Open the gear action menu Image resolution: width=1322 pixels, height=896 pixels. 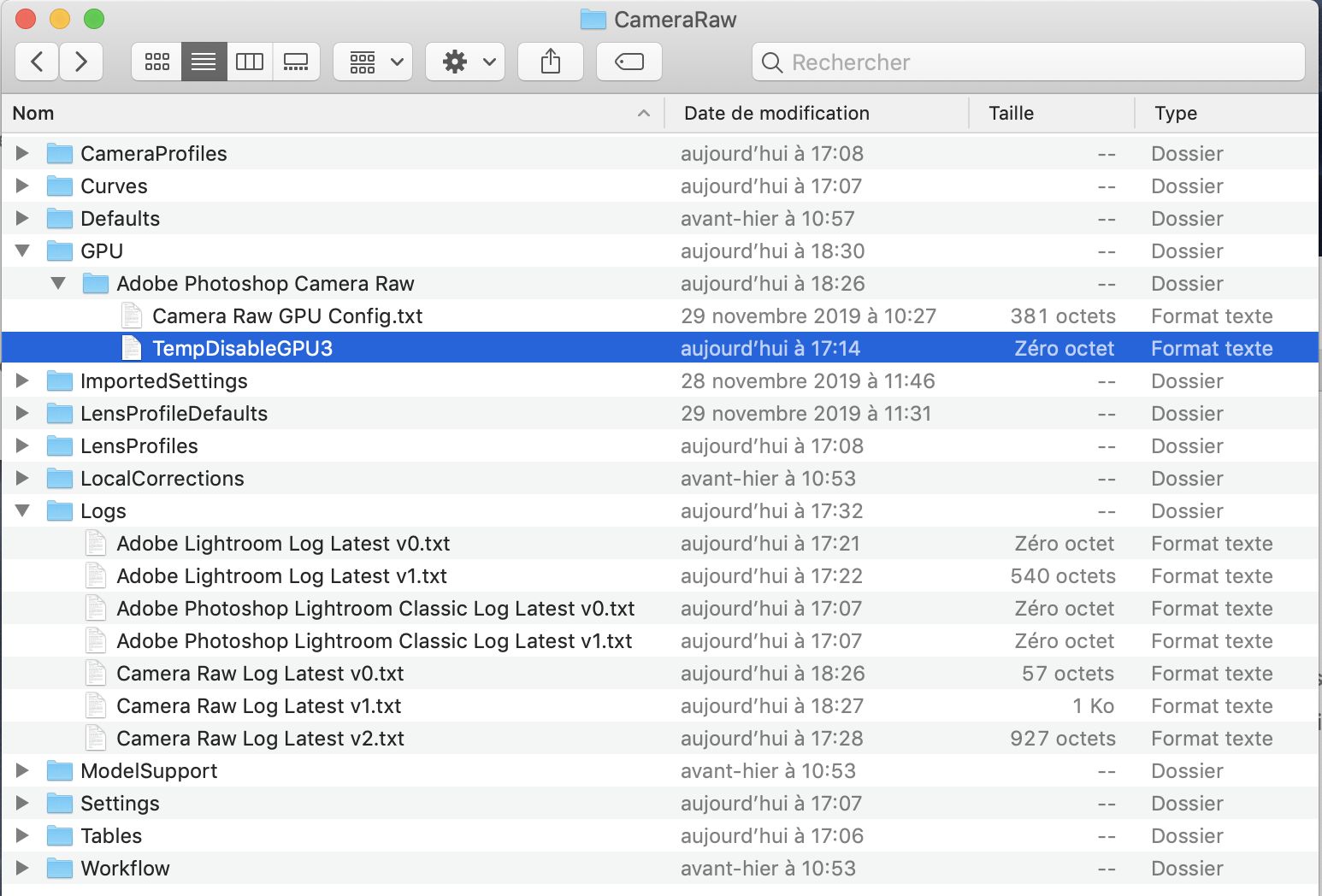tap(466, 62)
